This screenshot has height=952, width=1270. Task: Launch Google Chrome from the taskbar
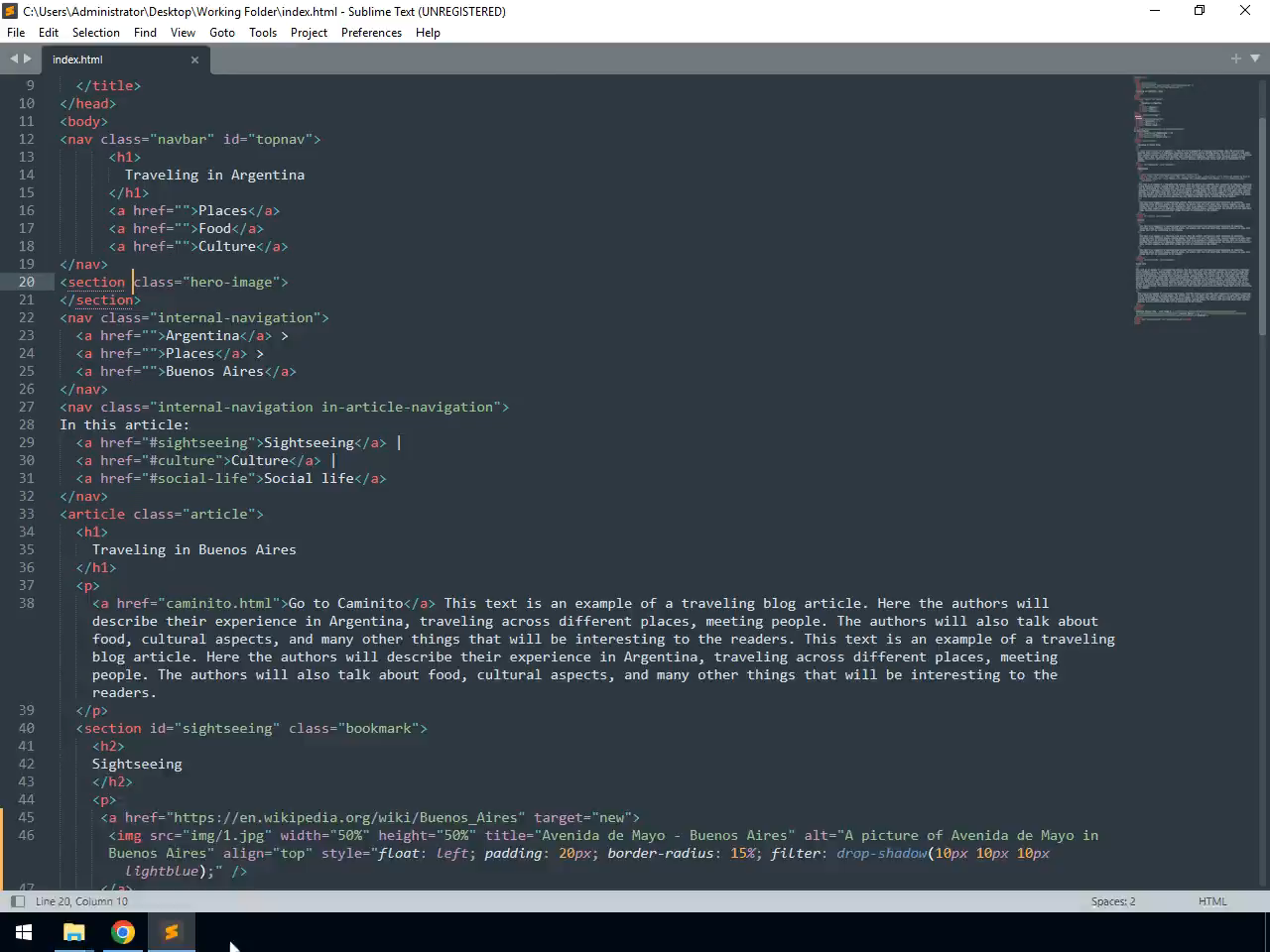pos(123,932)
